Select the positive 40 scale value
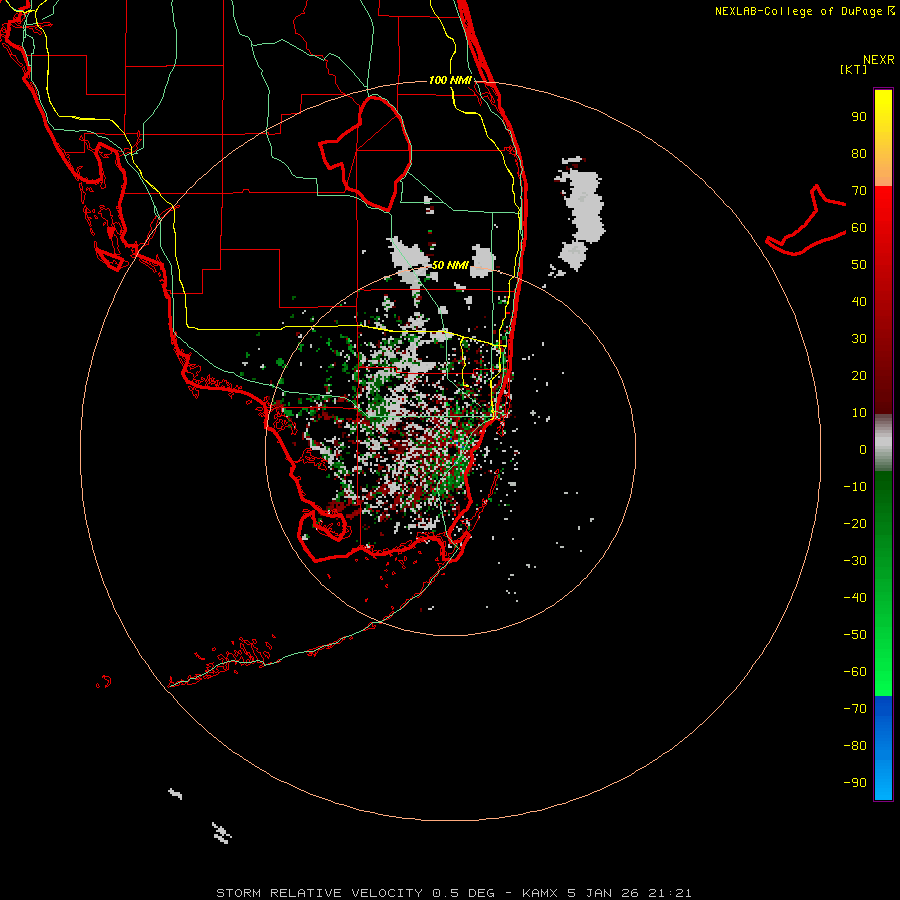 [x=859, y=302]
